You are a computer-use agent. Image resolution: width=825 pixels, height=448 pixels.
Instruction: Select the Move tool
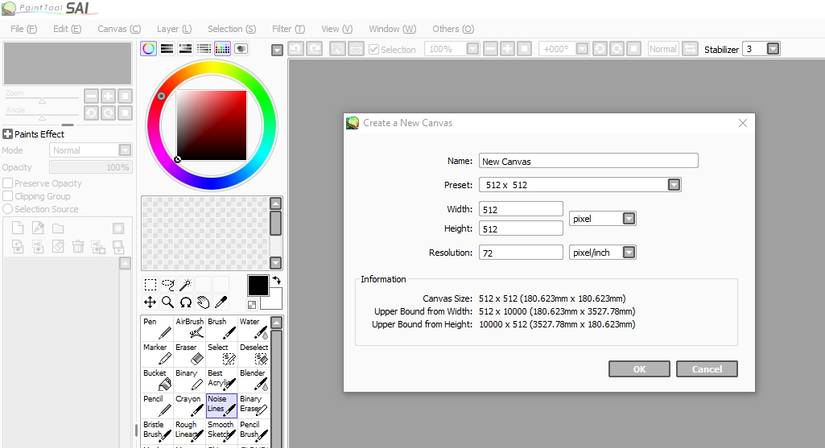tap(150, 302)
